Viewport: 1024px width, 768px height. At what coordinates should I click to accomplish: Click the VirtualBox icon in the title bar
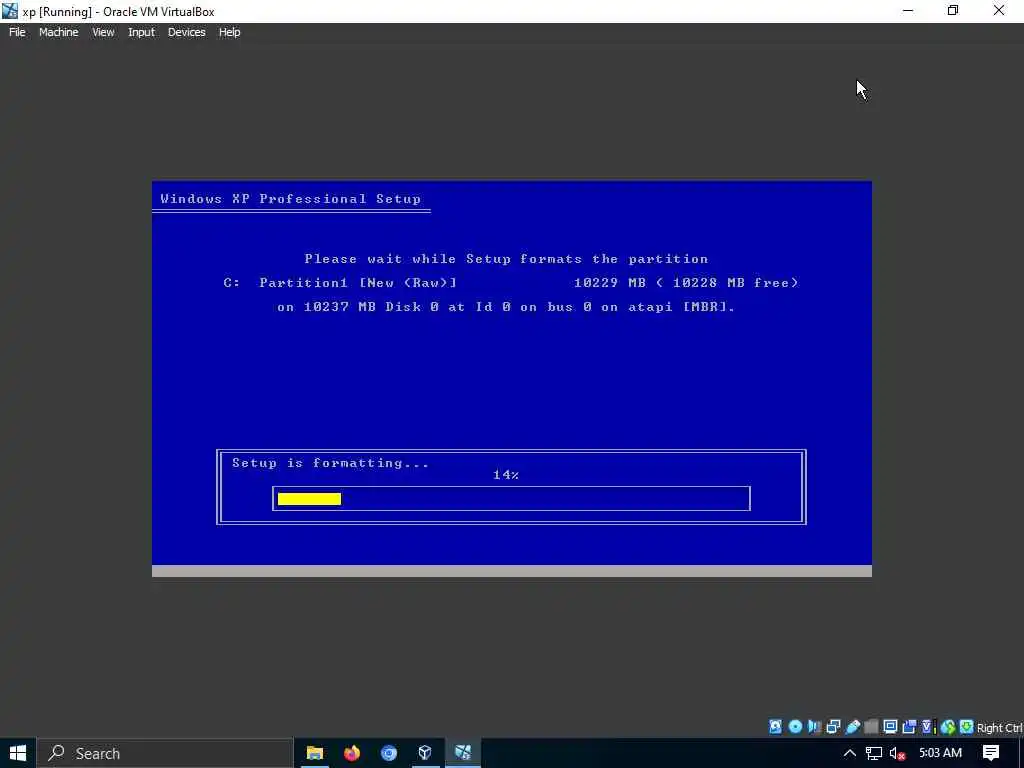10,11
